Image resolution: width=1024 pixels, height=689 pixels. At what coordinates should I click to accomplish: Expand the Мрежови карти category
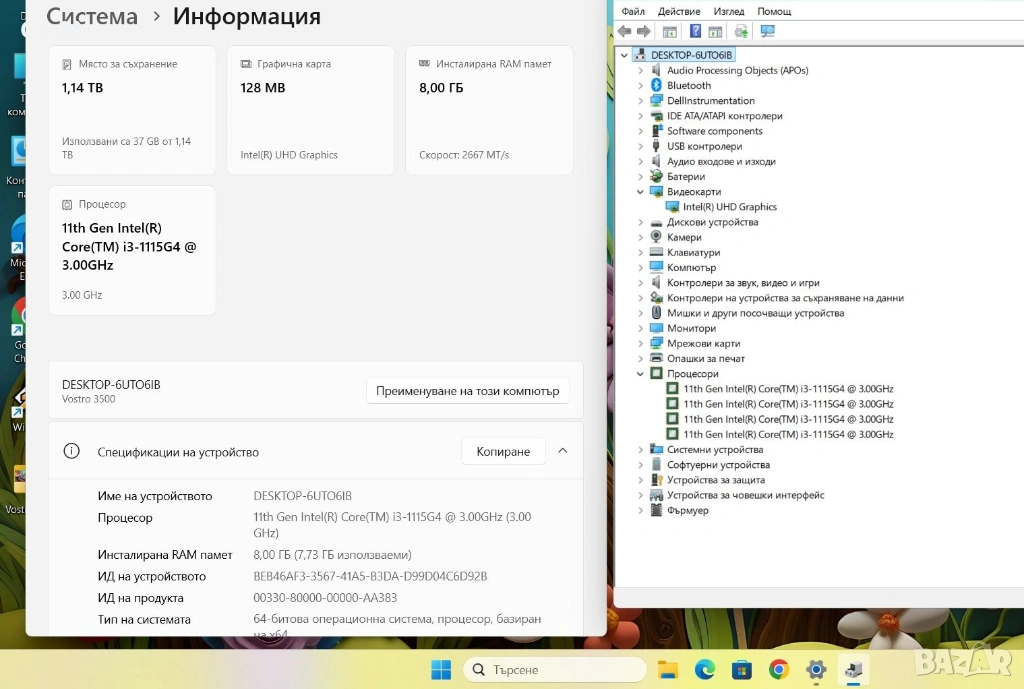point(641,344)
